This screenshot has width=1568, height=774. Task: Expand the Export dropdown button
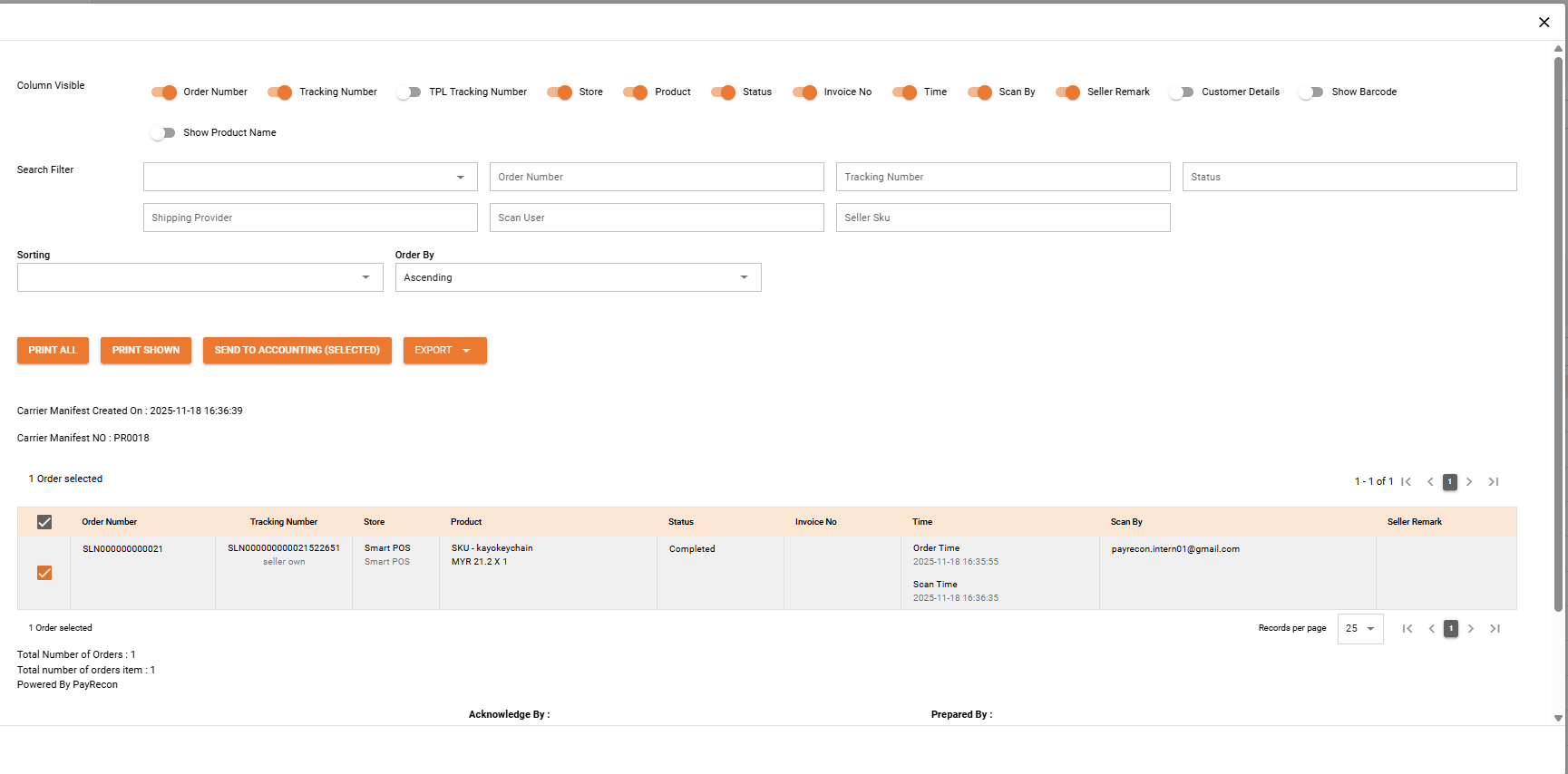(445, 351)
